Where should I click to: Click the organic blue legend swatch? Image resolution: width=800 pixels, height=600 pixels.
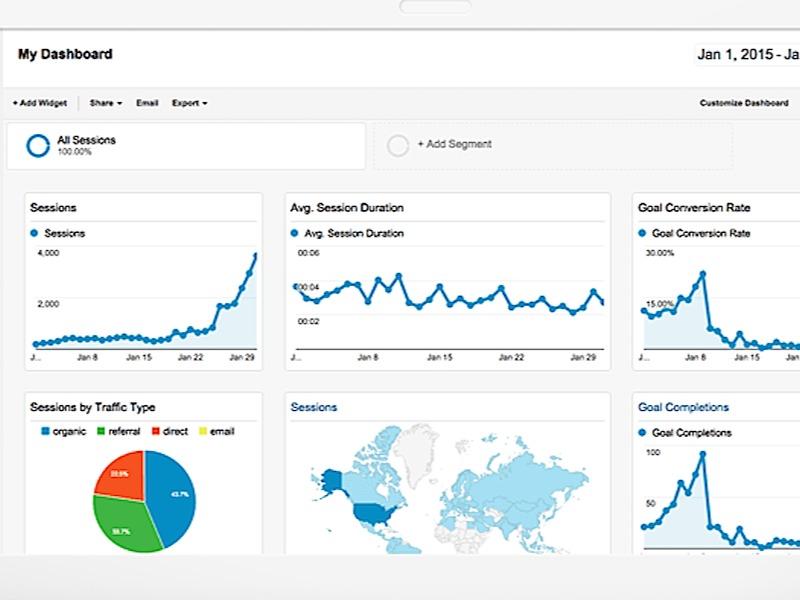tap(45, 431)
